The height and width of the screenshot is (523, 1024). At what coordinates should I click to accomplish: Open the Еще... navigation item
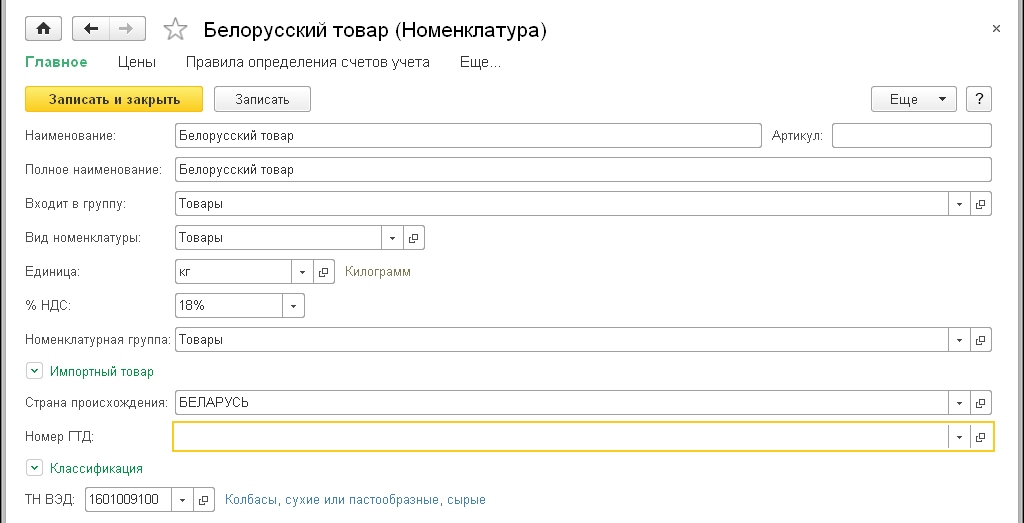point(480,63)
